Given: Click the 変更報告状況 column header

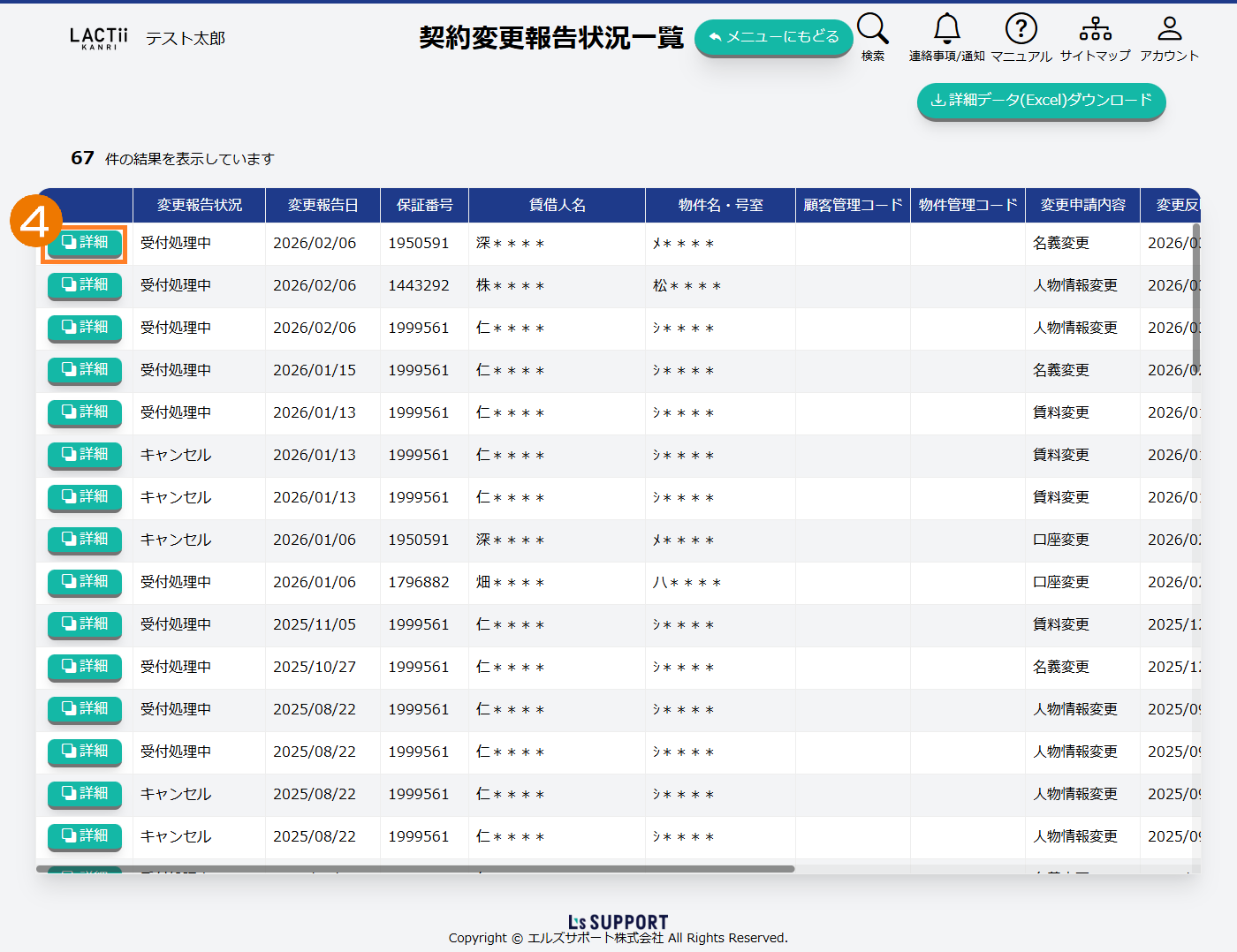Looking at the screenshot, I should tap(199, 205).
